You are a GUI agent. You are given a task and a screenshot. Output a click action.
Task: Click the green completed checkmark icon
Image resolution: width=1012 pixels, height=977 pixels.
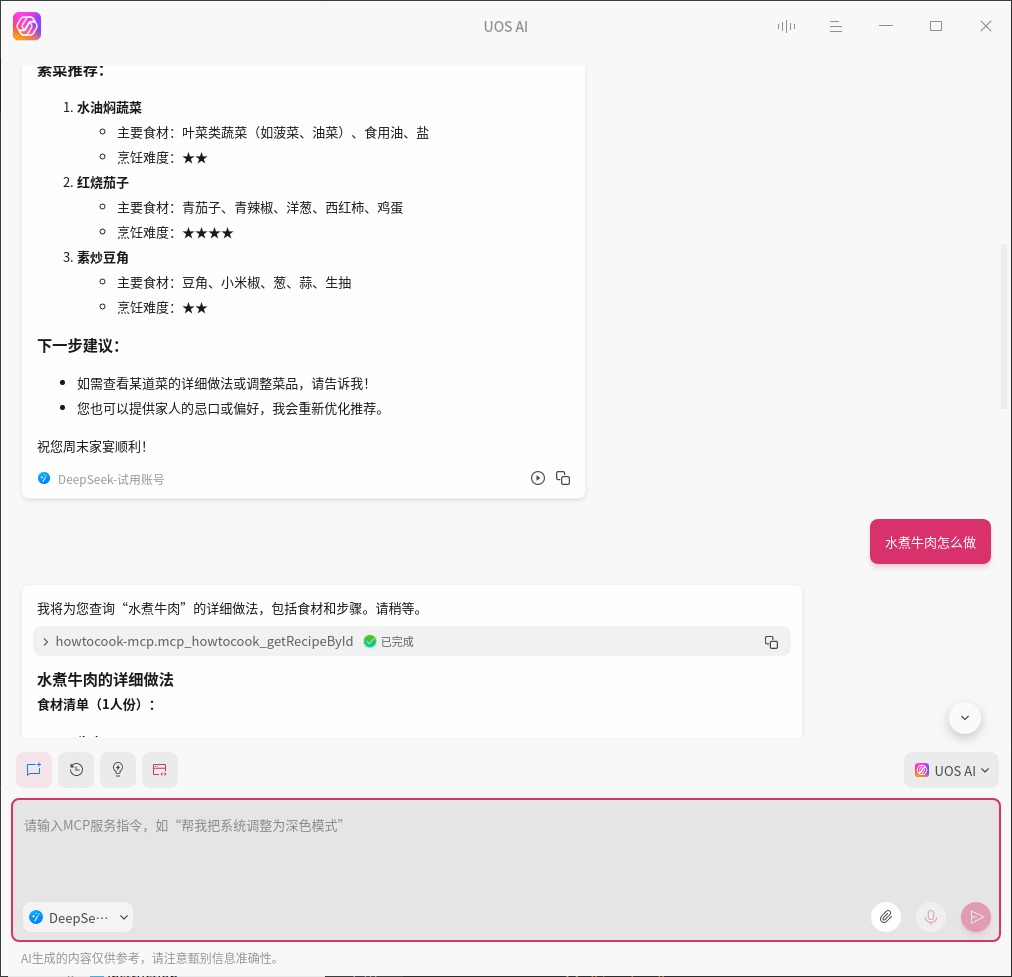(370, 641)
